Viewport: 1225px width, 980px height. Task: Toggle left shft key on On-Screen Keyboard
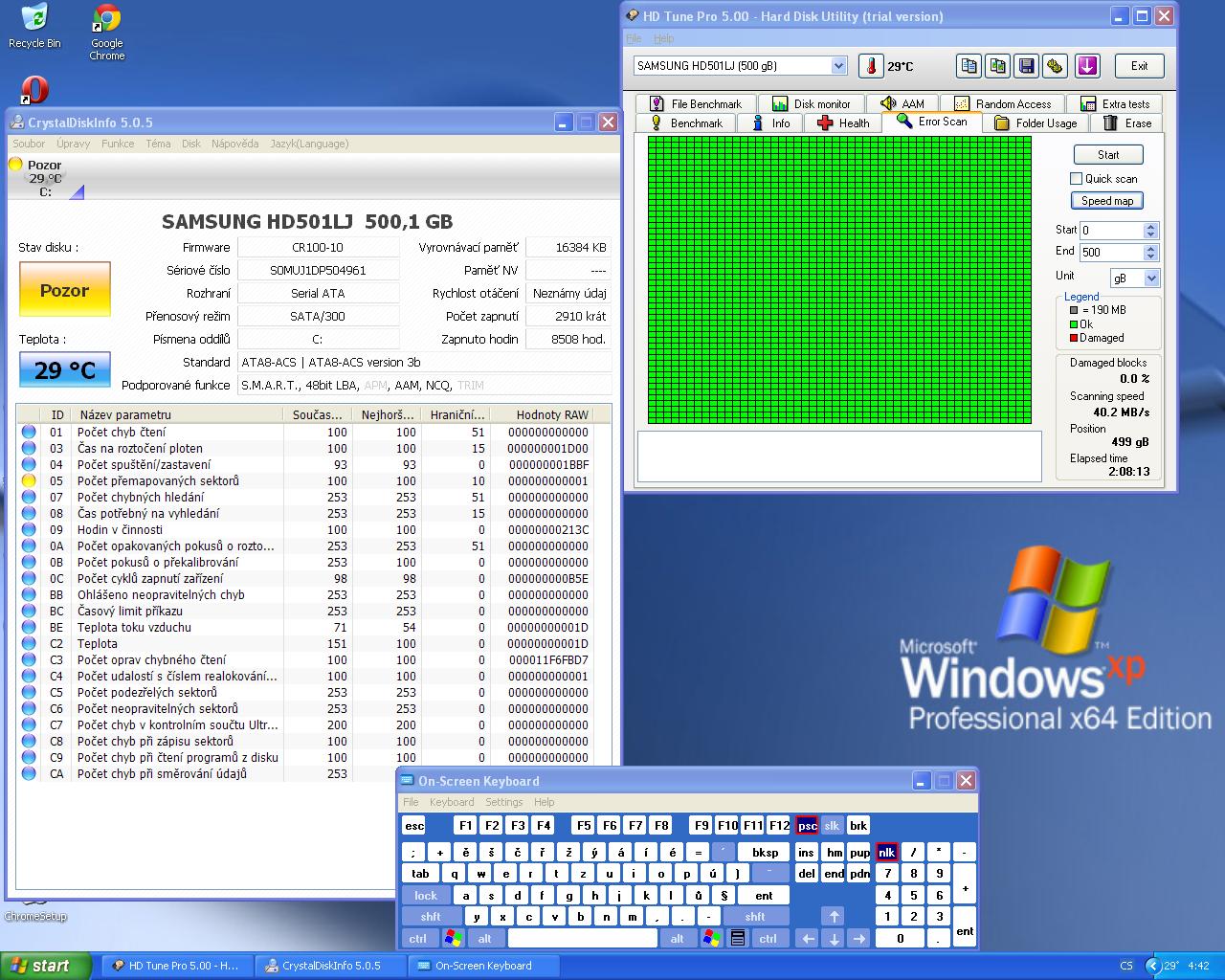(431, 916)
